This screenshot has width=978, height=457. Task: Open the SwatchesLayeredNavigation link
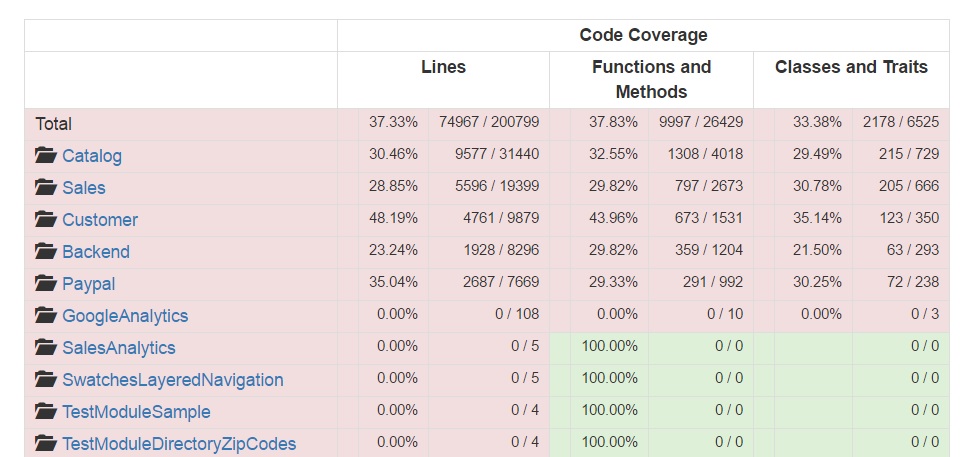pos(173,380)
